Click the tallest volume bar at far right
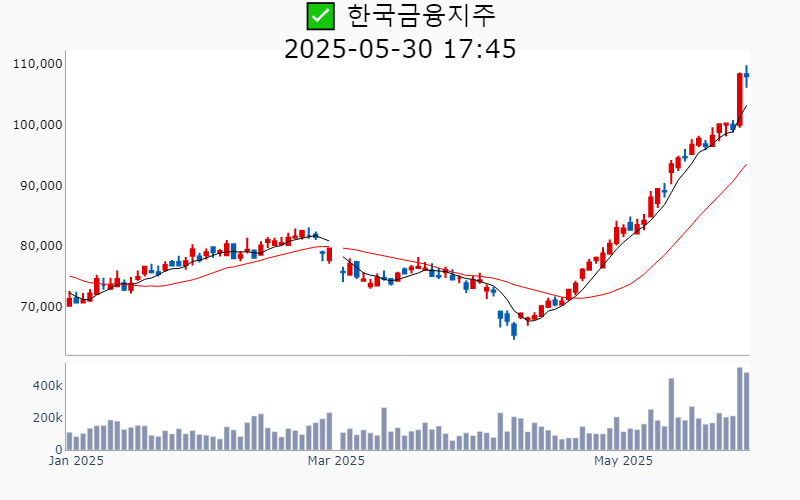 tap(739, 409)
